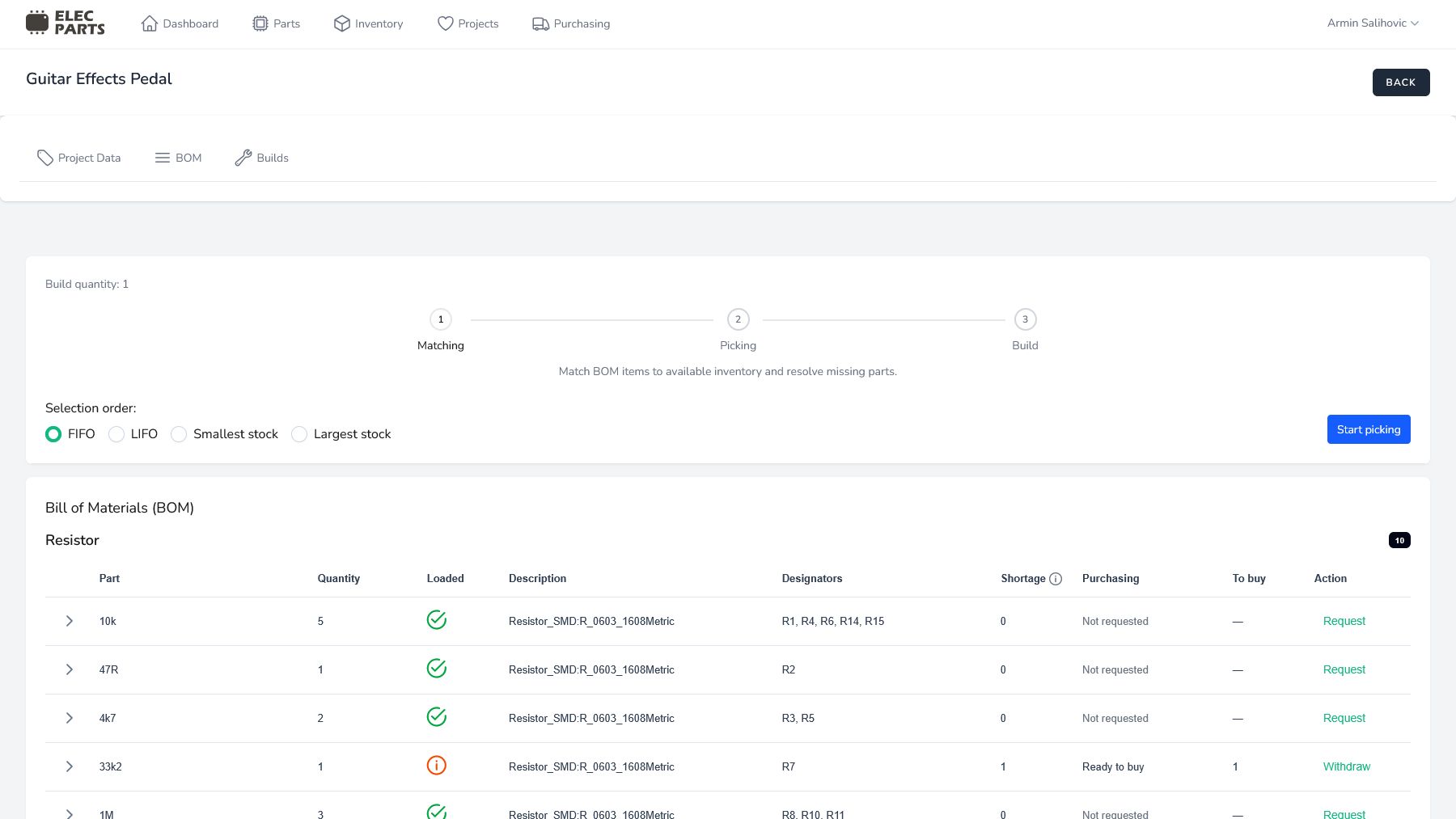Choose Largest stock selection order
This screenshot has width=1456, height=819.
pos(299,434)
